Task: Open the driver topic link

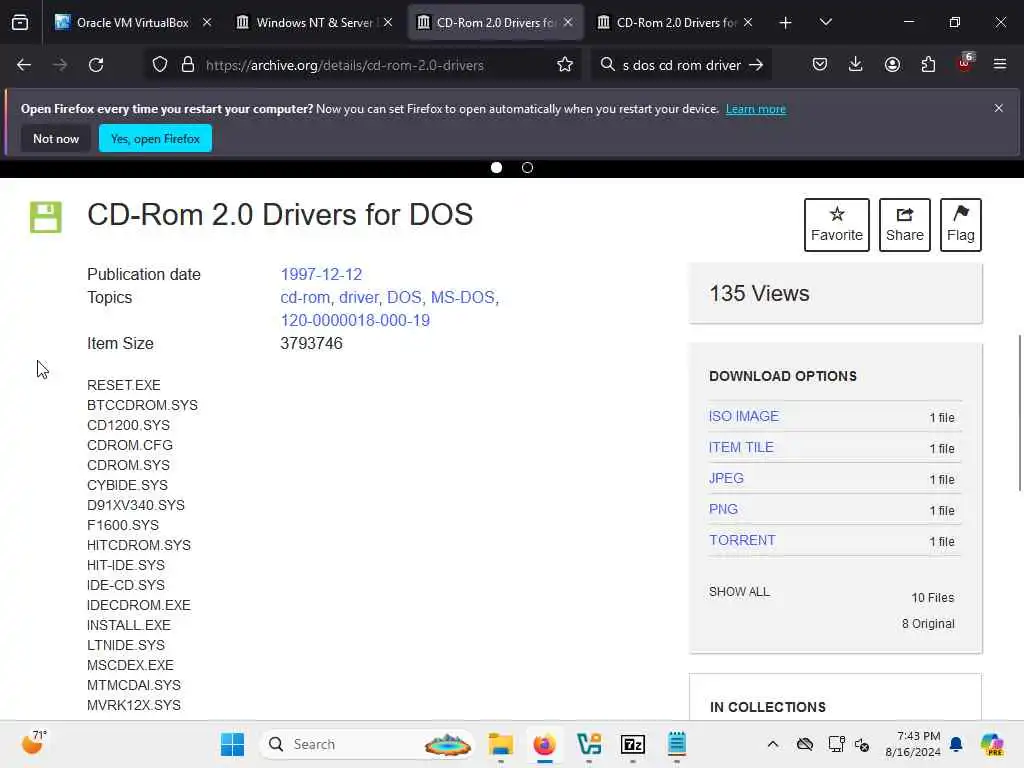Action: [359, 297]
